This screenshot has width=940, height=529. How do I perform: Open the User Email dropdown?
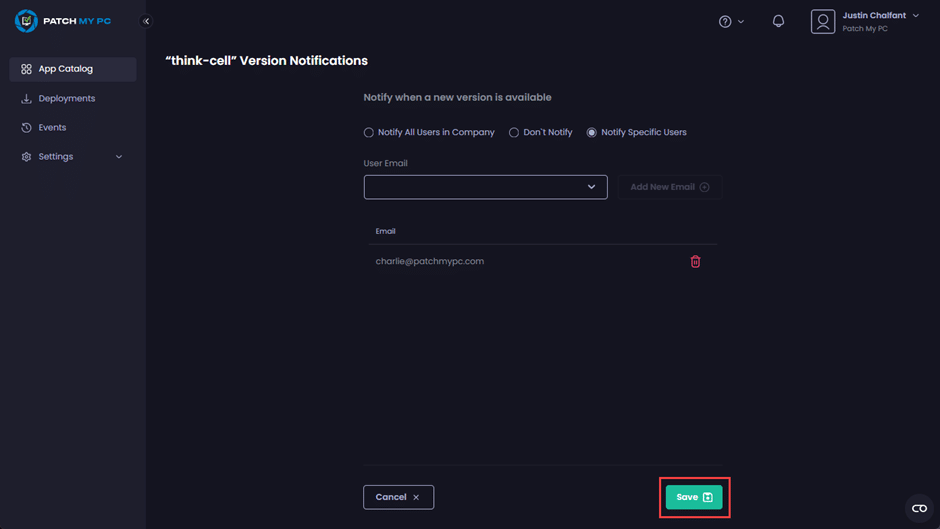485,187
